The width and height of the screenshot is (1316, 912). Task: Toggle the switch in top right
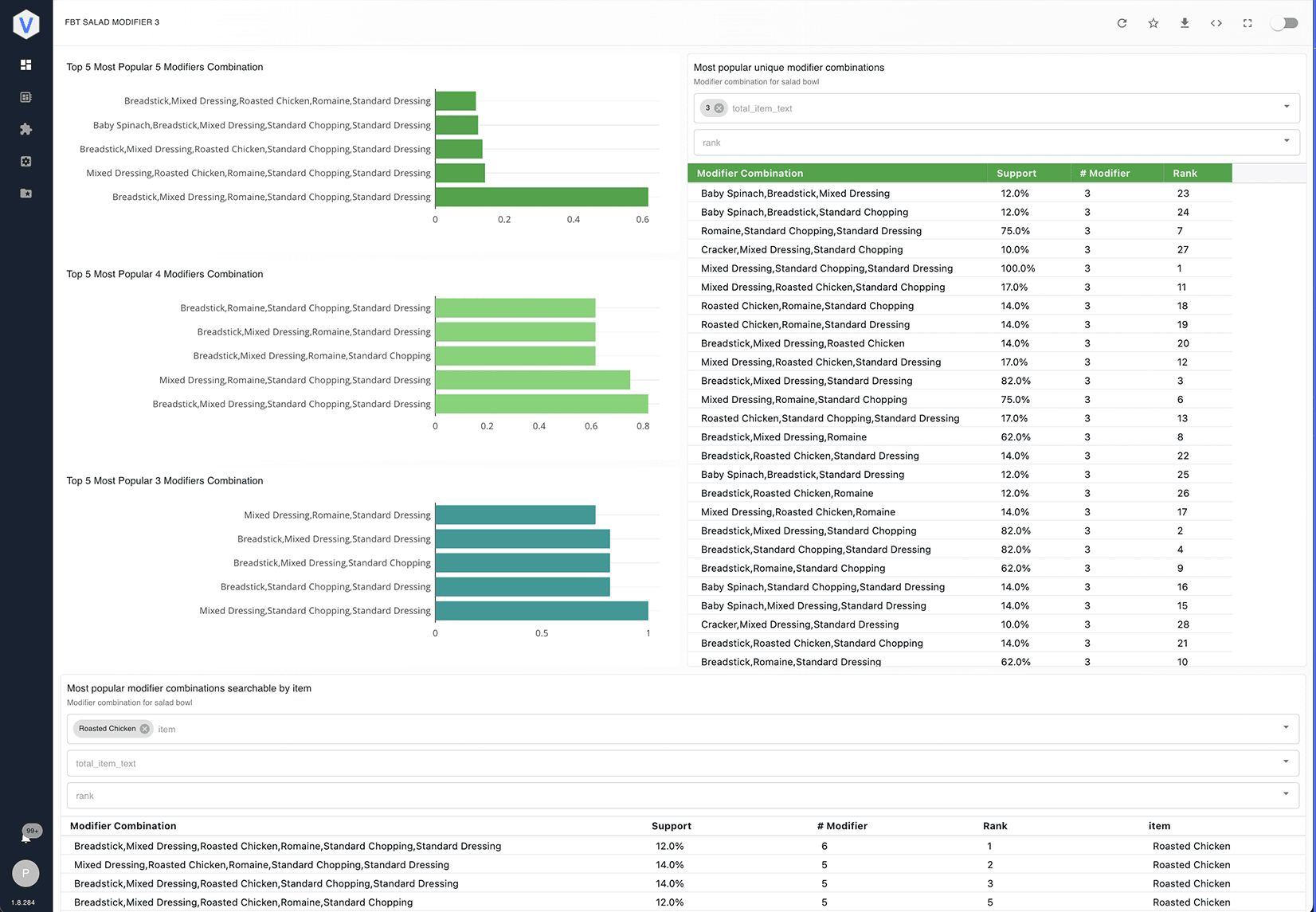click(x=1284, y=23)
